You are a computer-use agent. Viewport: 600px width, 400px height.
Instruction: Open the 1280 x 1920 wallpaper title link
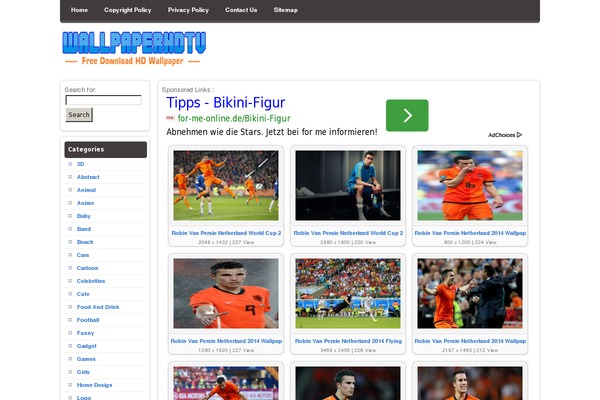click(x=226, y=341)
